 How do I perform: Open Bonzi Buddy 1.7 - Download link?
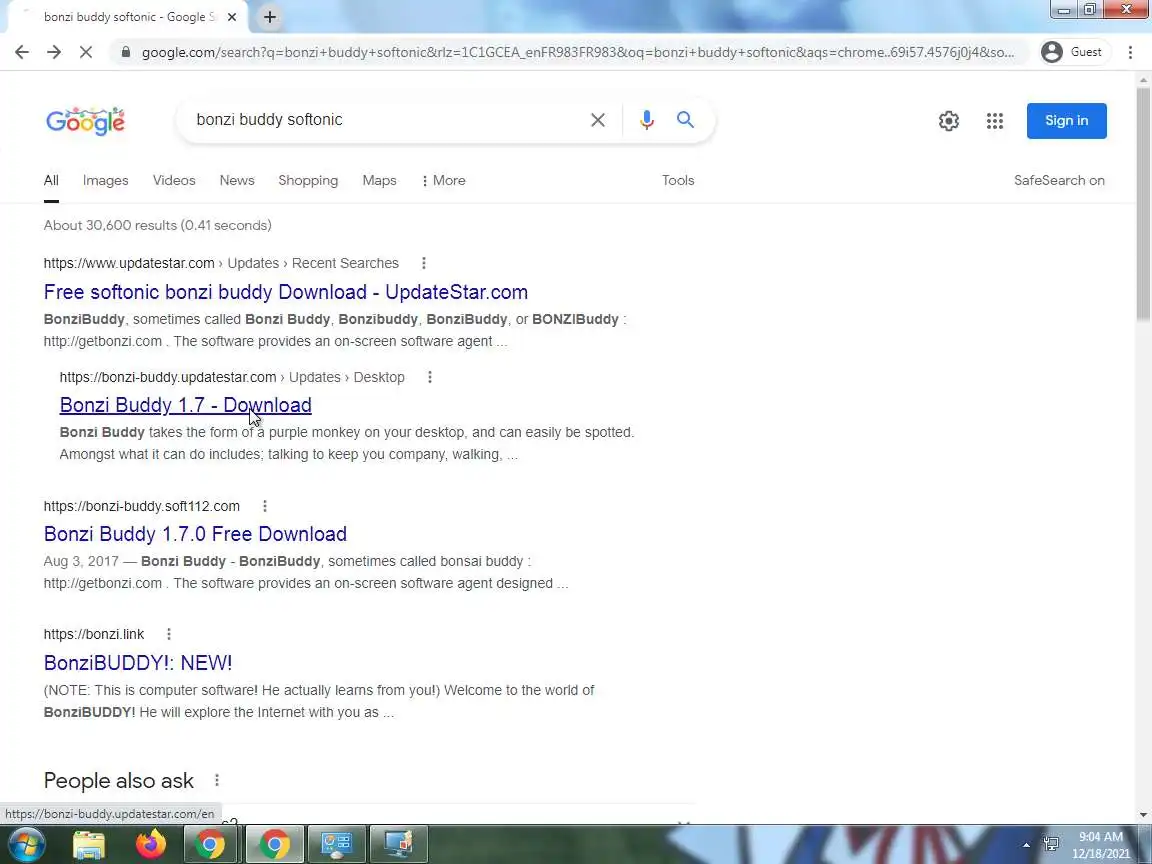pyautogui.click(x=185, y=406)
